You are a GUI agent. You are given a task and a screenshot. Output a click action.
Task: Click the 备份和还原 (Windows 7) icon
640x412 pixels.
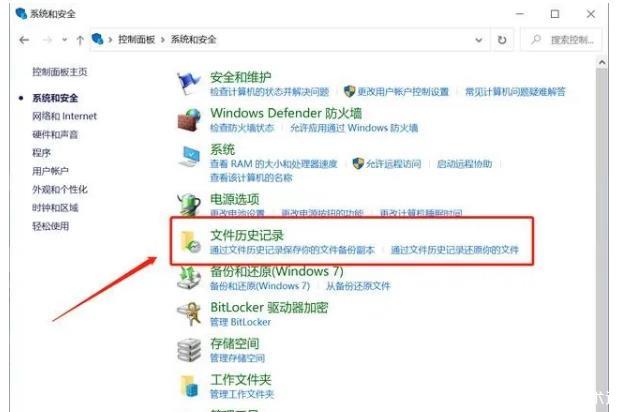pos(189,278)
